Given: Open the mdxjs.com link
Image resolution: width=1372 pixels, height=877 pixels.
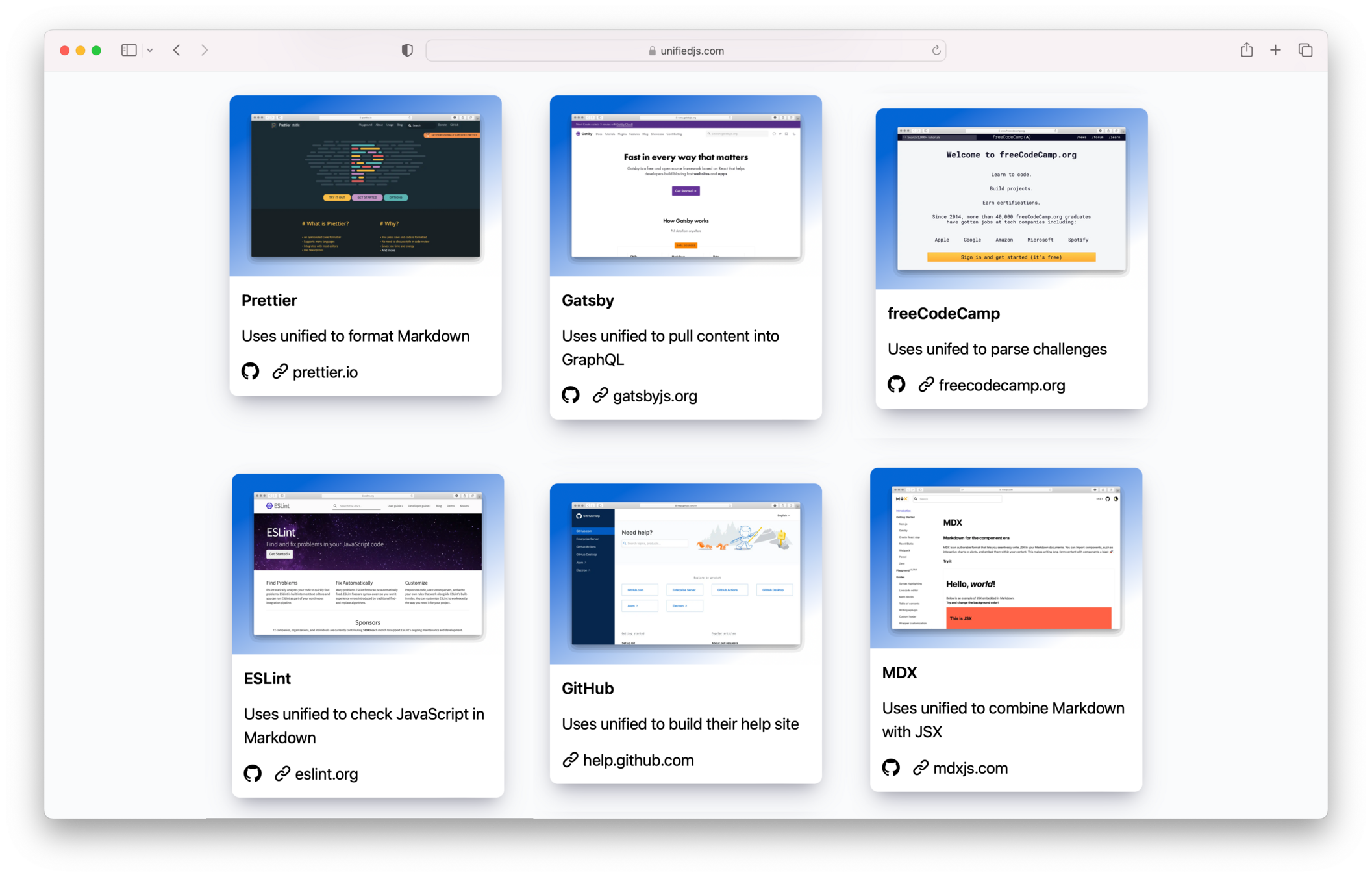Looking at the screenshot, I should point(970,768).
